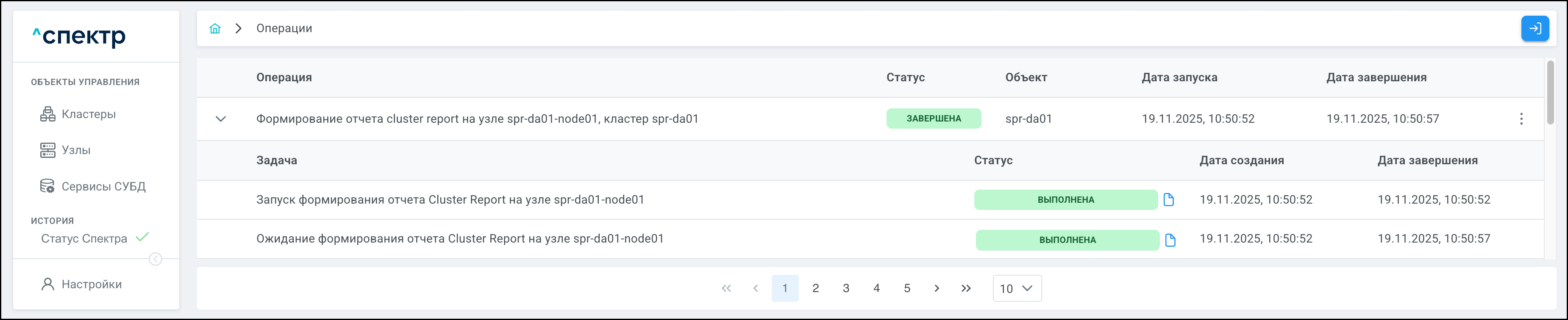The height and width of the screenshot is (320, 1568).
Task: Click the blue logout icon button
Action: click(1535, 29)
